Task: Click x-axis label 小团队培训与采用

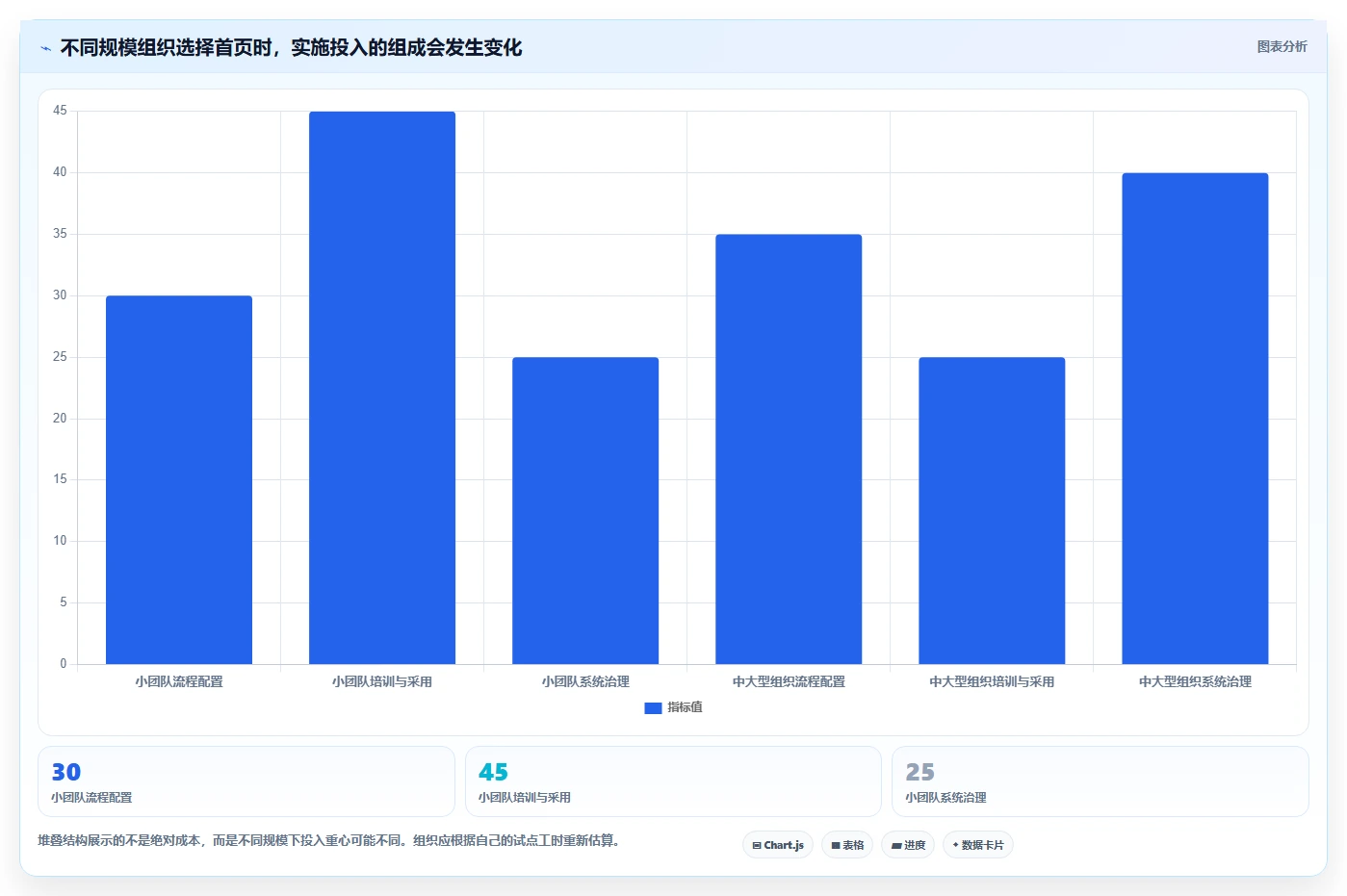Action: tap(382, 681)
